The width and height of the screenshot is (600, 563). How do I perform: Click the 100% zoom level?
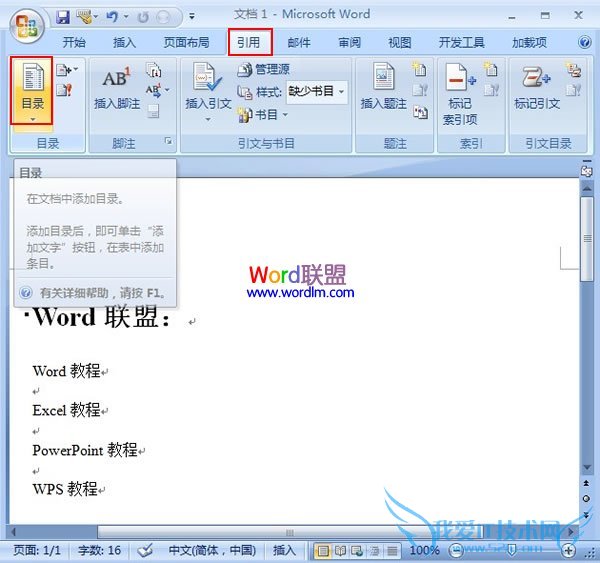(x=424, y=550)
